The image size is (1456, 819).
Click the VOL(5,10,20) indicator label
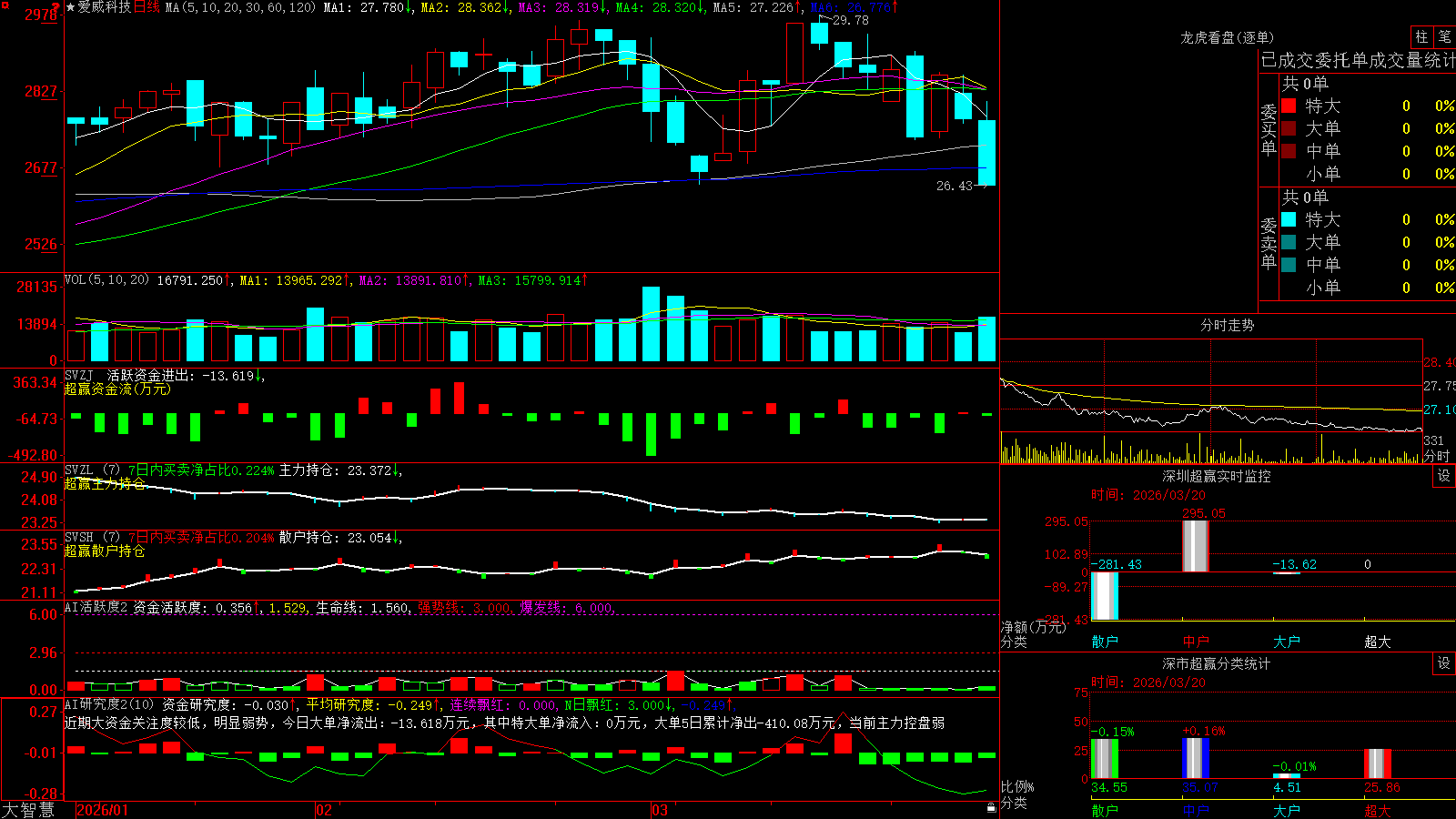[x=106, y=279]
